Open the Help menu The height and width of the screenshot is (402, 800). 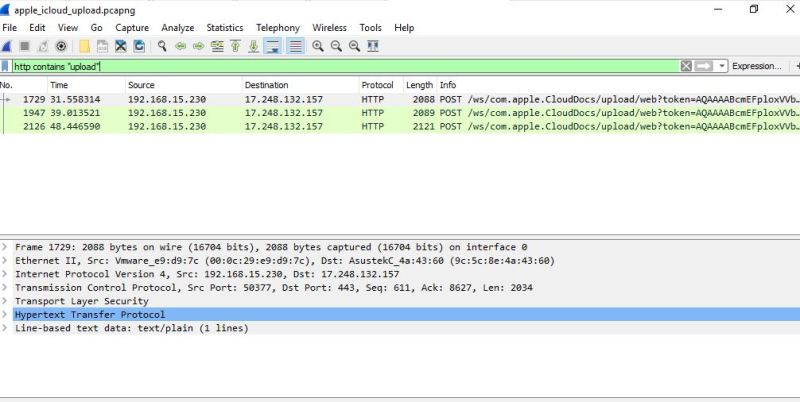pos(404,28)
